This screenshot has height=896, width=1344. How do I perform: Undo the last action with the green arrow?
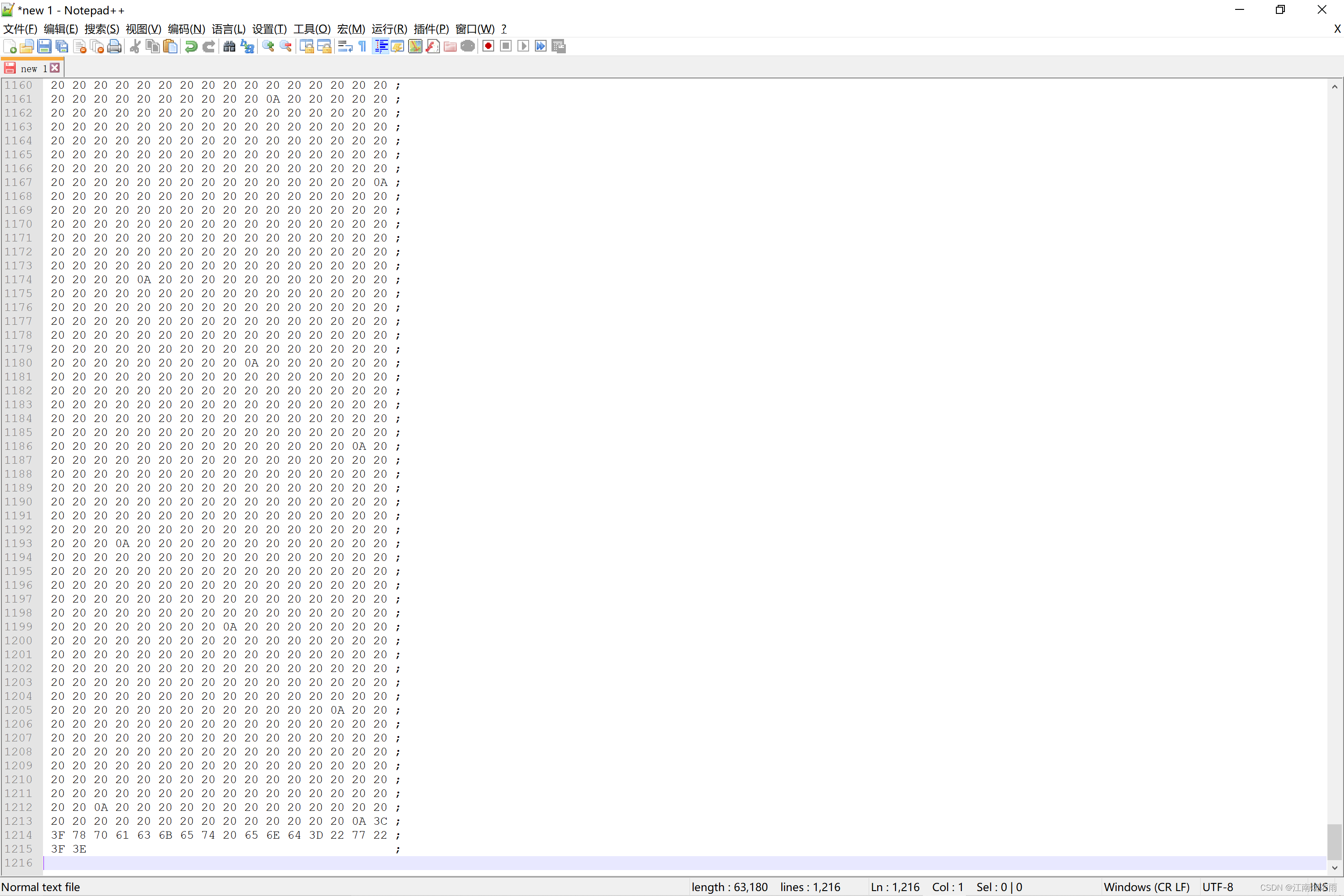click(191, 46)
